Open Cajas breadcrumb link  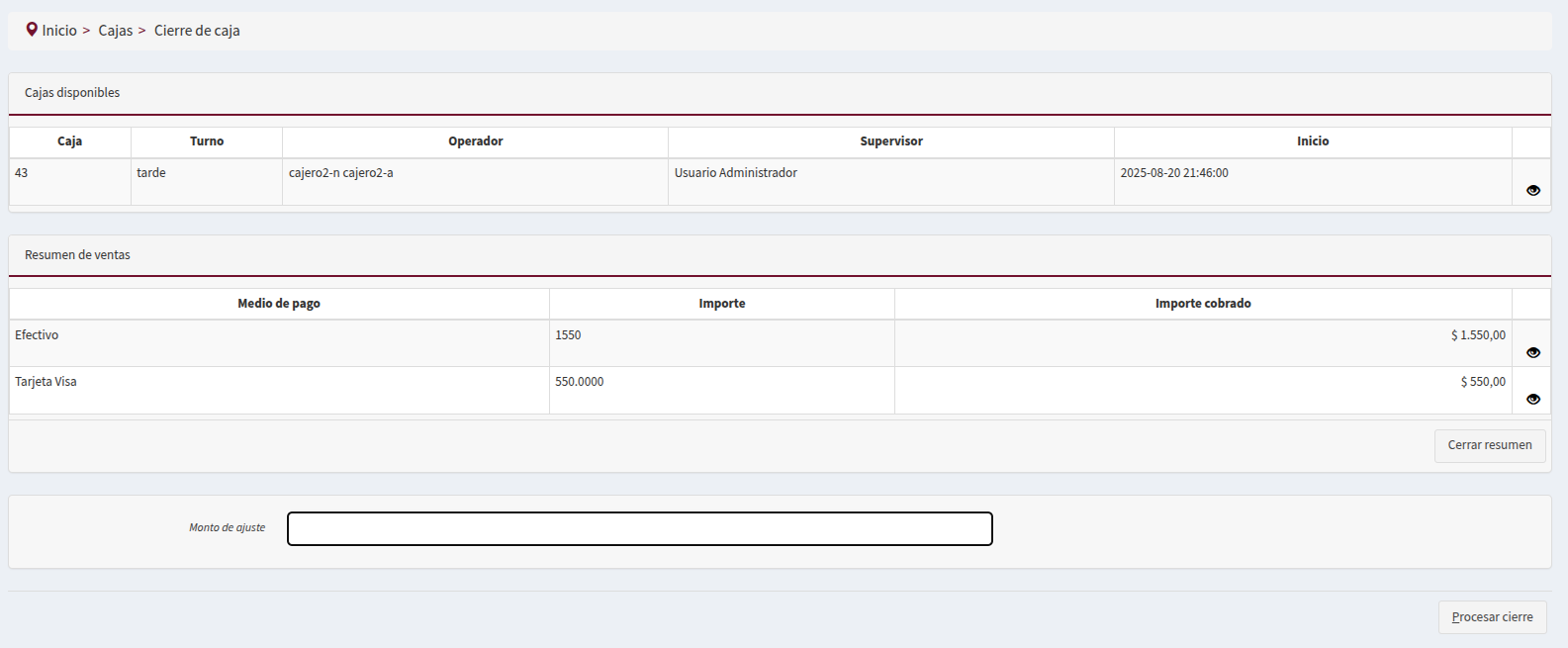point(115,31)
